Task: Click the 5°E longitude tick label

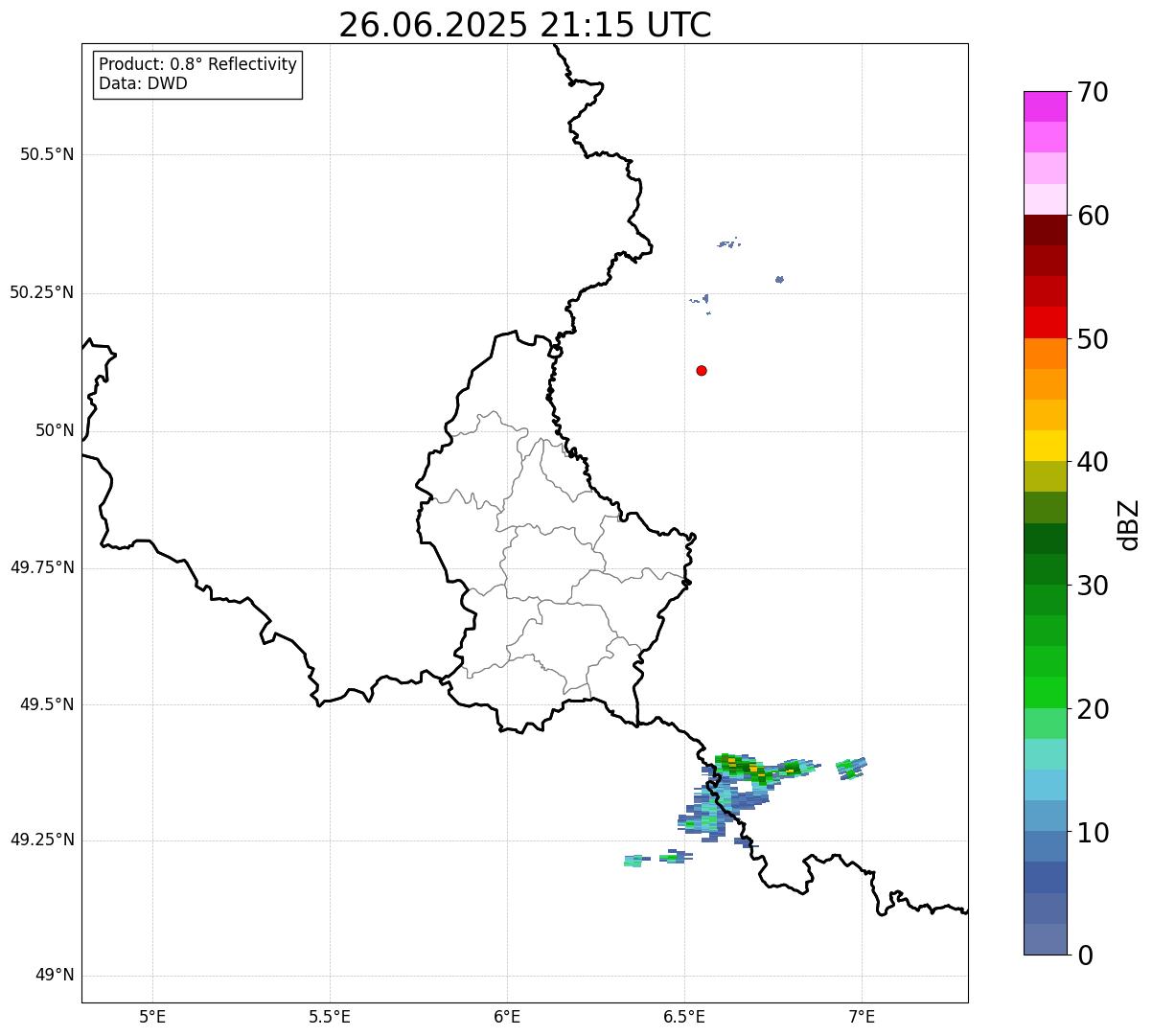Action: [x=152, y=1016]
